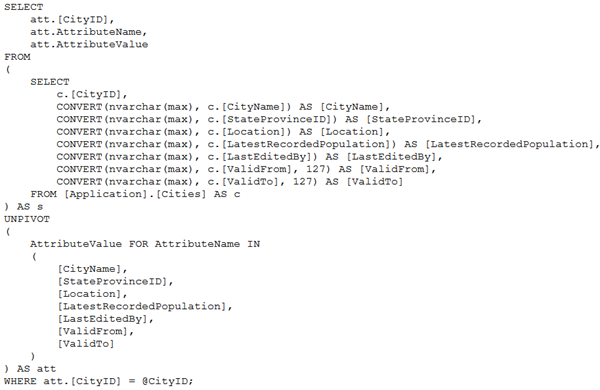The width and height of the screenshot is (600, 390).
Task: Click the UNPIVOT keyword
Action: [x=27, y=219]
